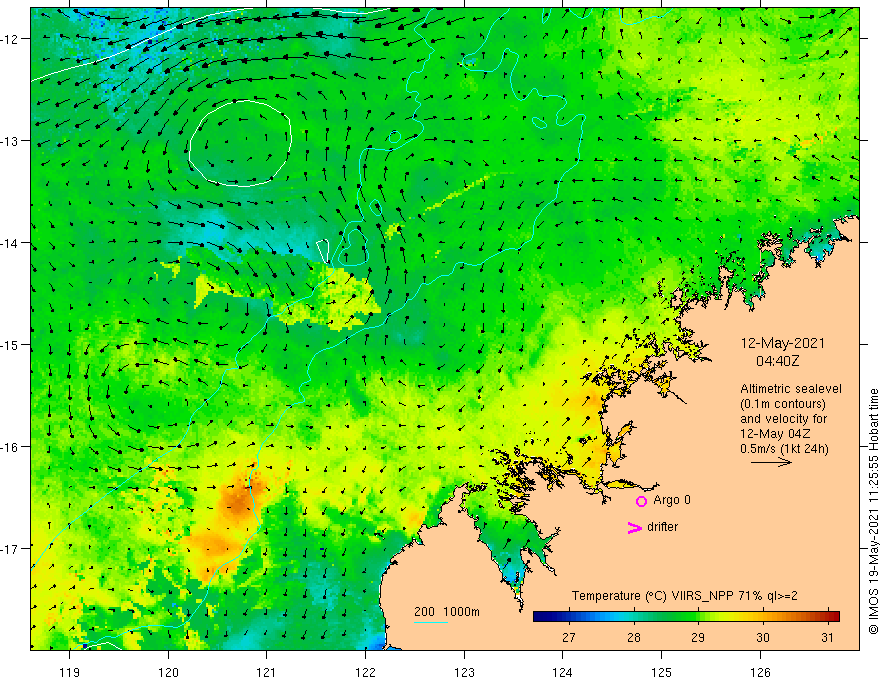Click the latitude '-15' axis label
880x680 pixels.
(10, 344)
